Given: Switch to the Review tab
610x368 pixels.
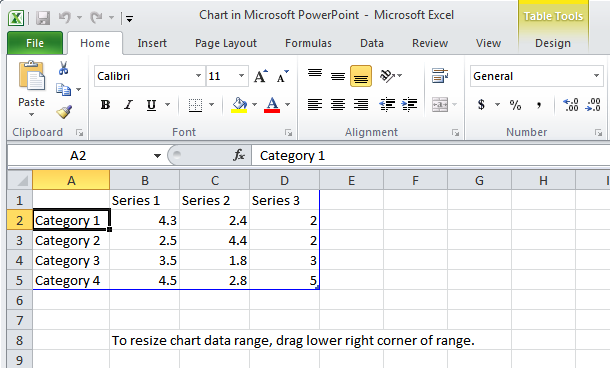Looking at the screenshot, I should [x=430, y=43].
